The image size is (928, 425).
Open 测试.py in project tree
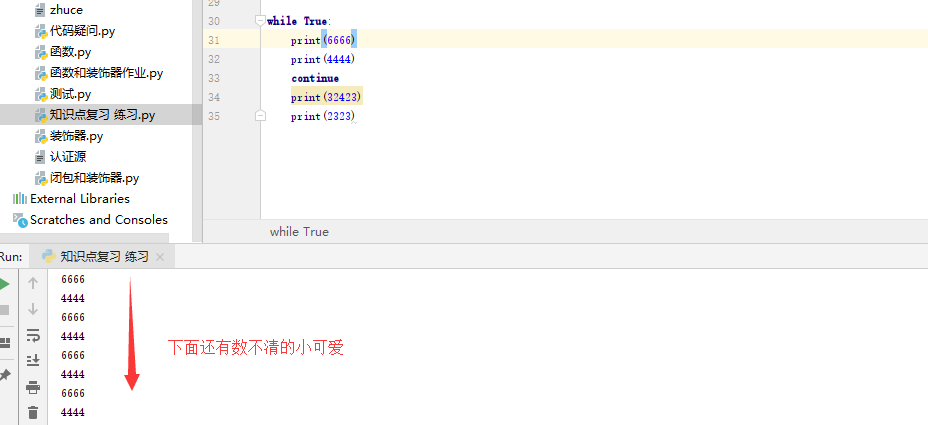70,94
